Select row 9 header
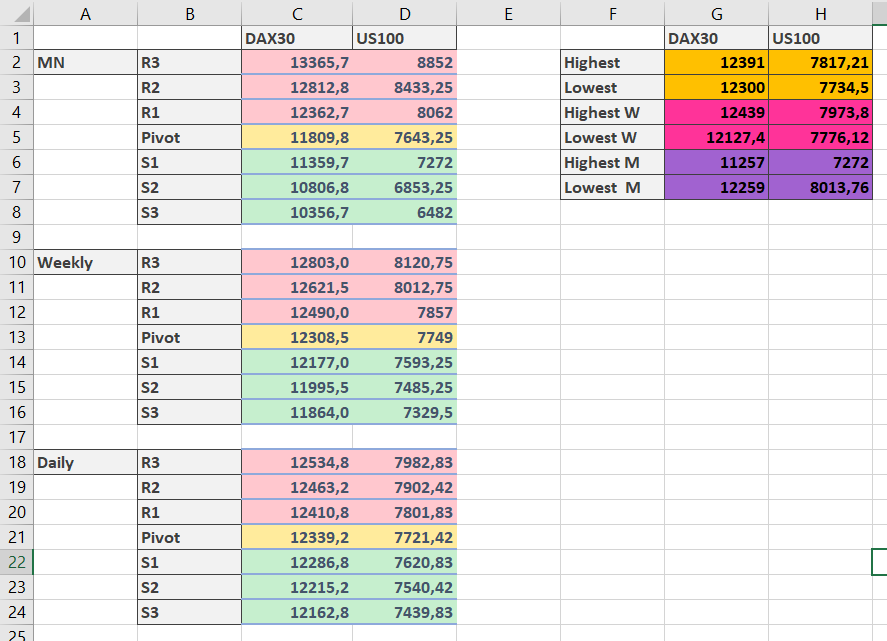The height and width of the screenshot is (641, 887). pyautogui.click(x=16, y=237)
